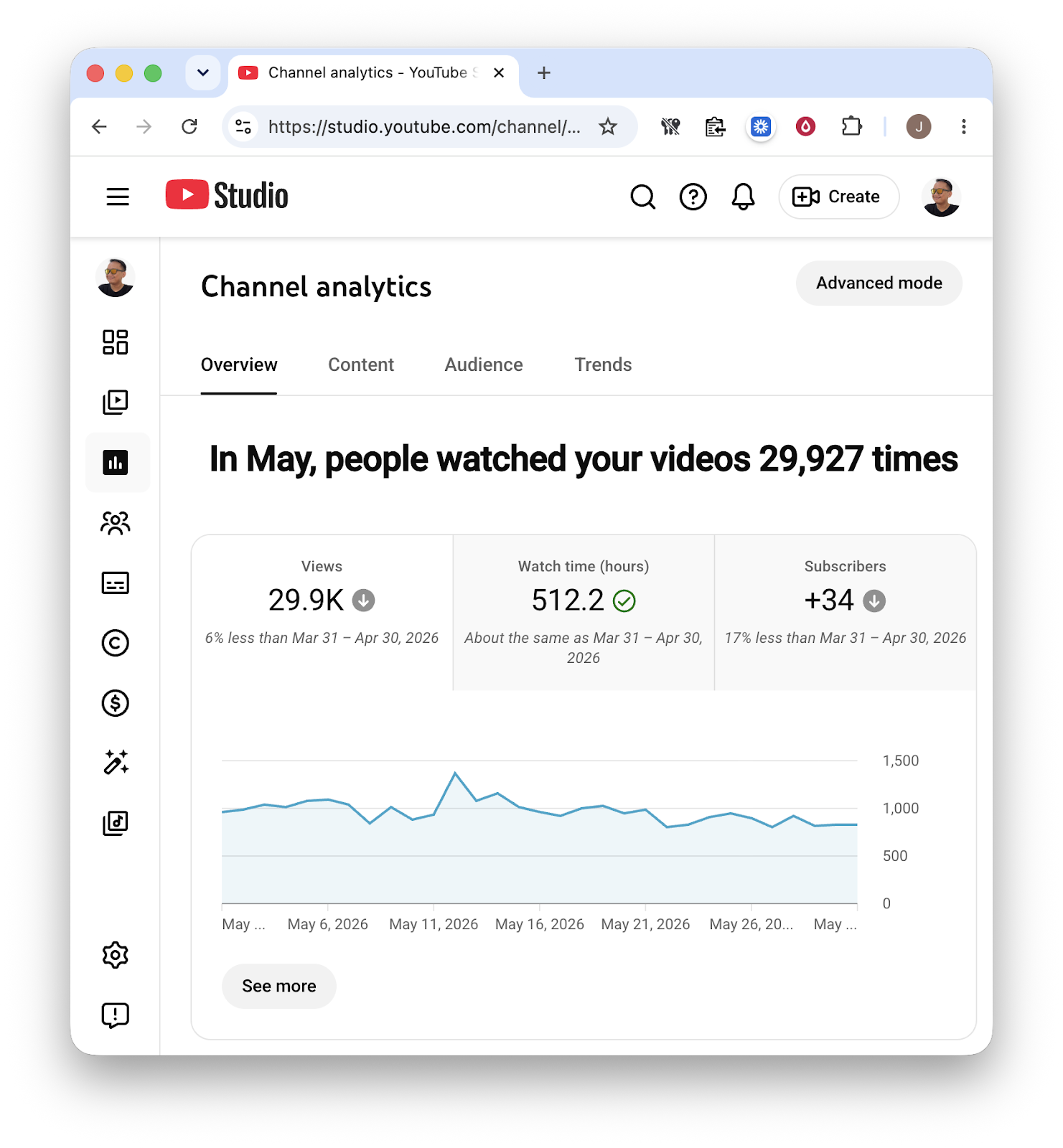
Task: Open the search magnifier in Studio header
Action: [x=642, y=197]
